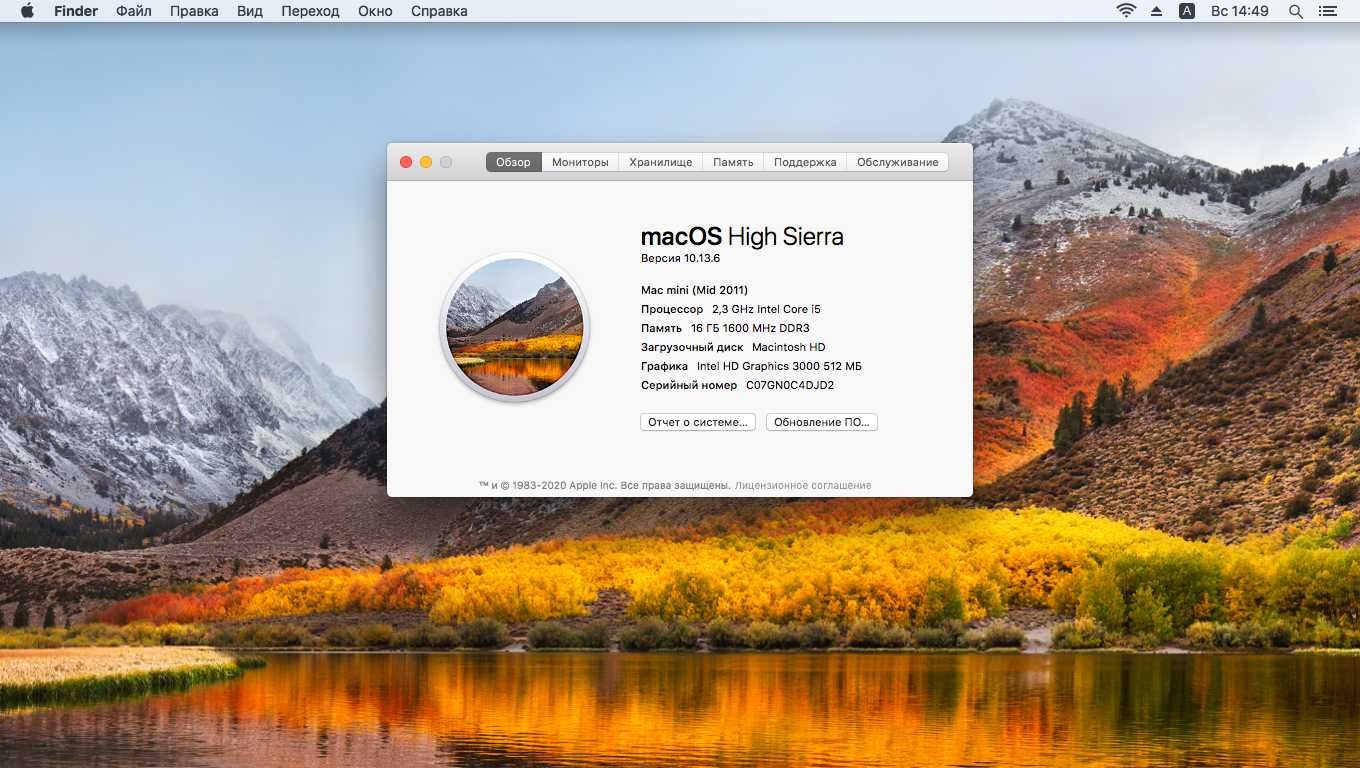Click the clock showing Вс 14:49
The image size is (1360, 768).
coord(1240,11)
